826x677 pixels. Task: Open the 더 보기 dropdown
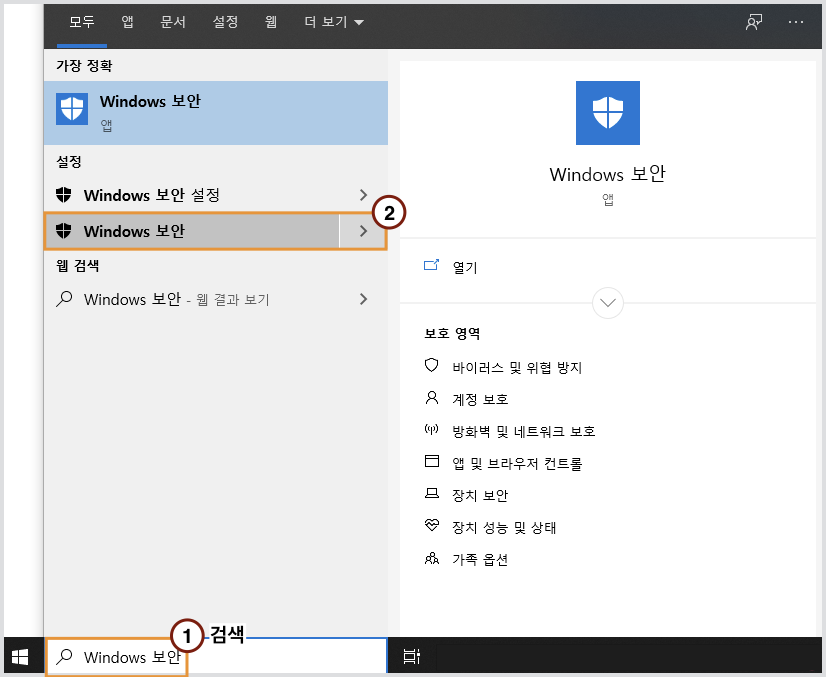click(334, 22)
